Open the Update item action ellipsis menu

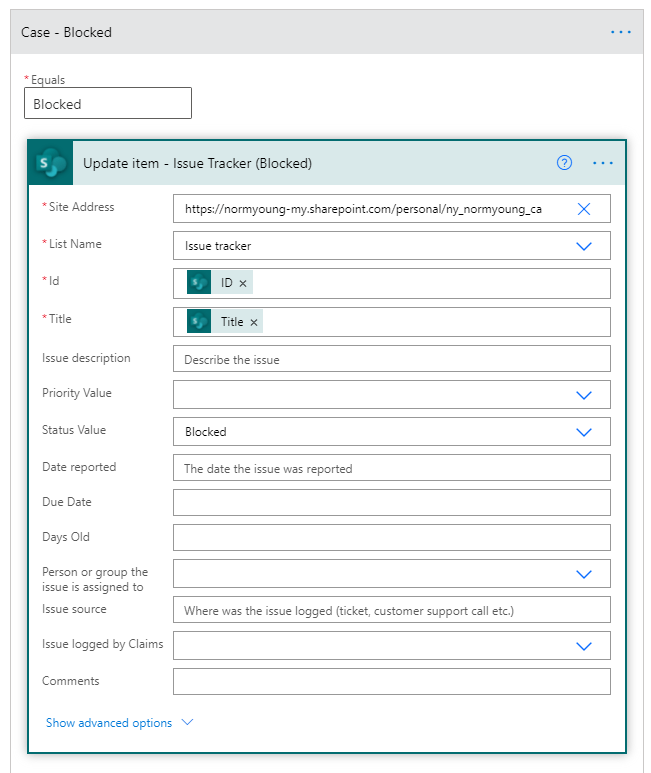[x=603, y=163]
